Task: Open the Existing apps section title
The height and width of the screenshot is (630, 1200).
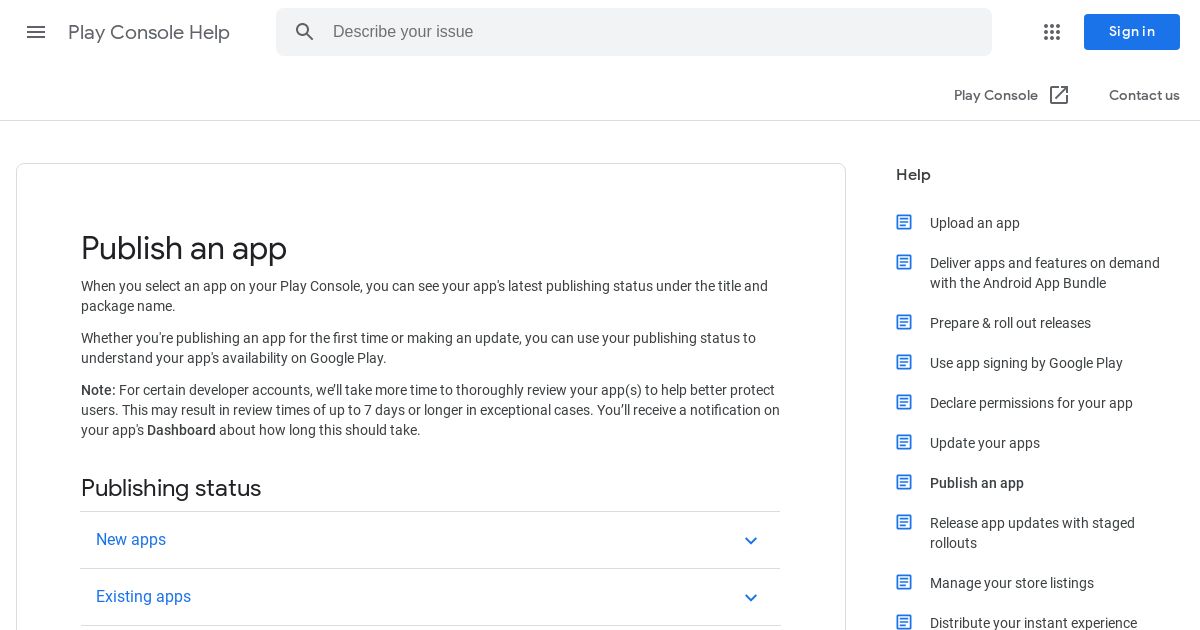Action: point(143,597)
